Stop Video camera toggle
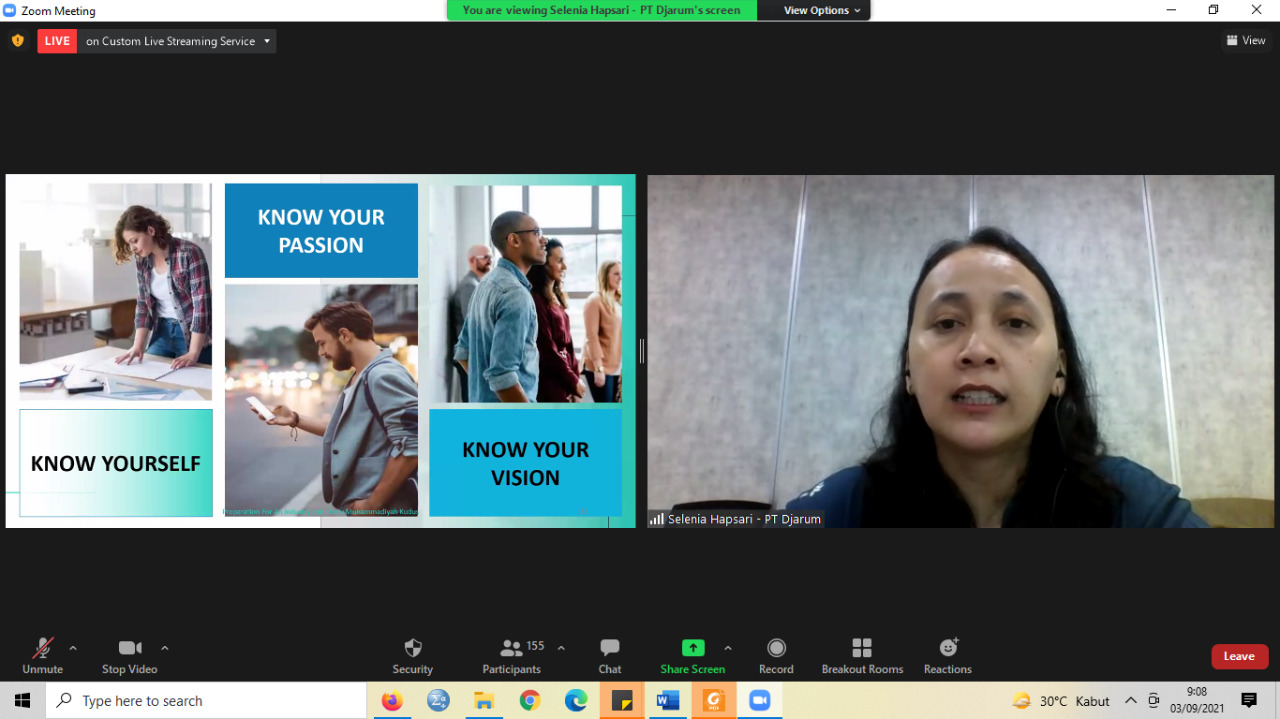 [129, 655]
